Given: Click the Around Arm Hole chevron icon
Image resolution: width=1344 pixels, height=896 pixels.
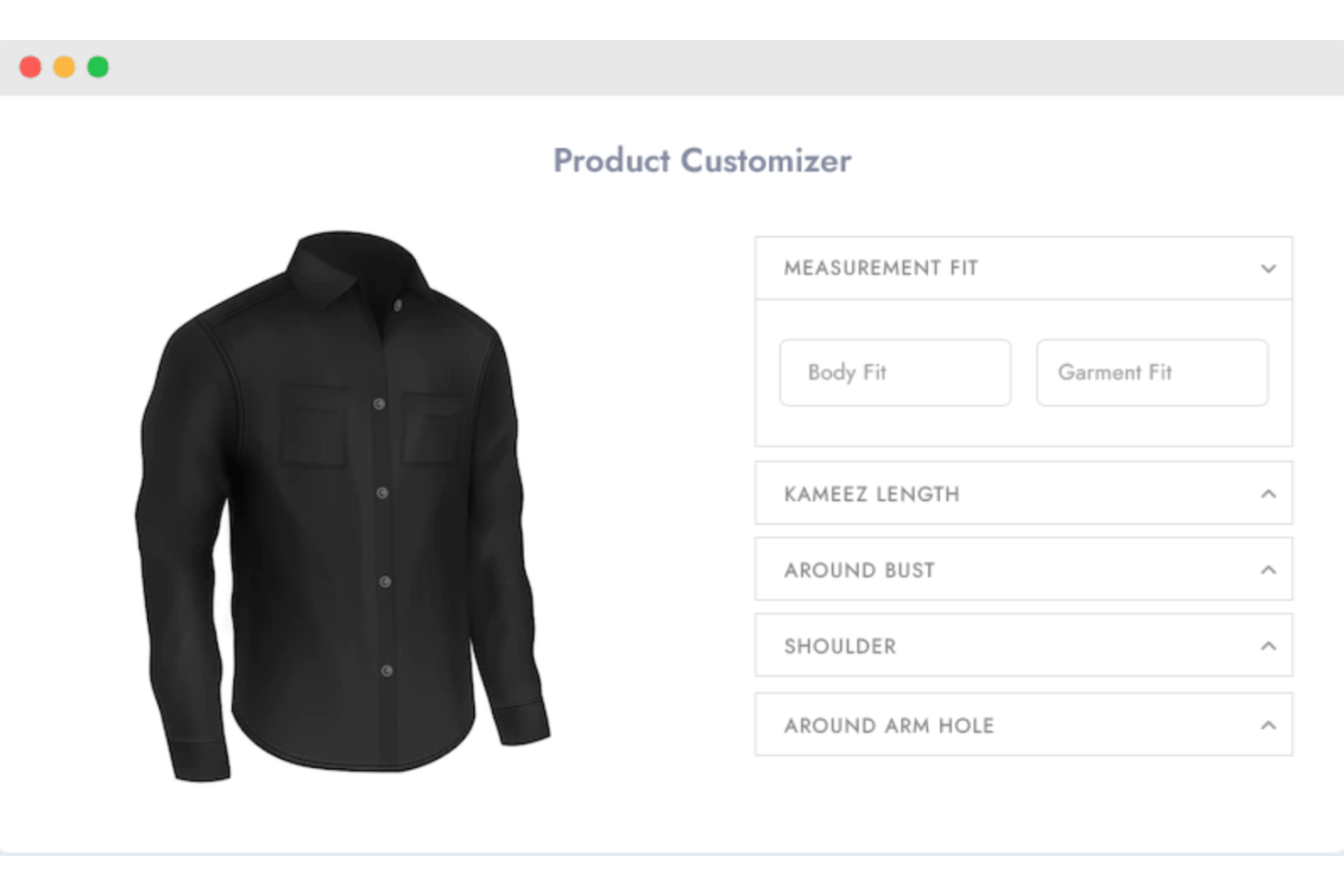Looking at the screenshot, I should coord(1269,724).
